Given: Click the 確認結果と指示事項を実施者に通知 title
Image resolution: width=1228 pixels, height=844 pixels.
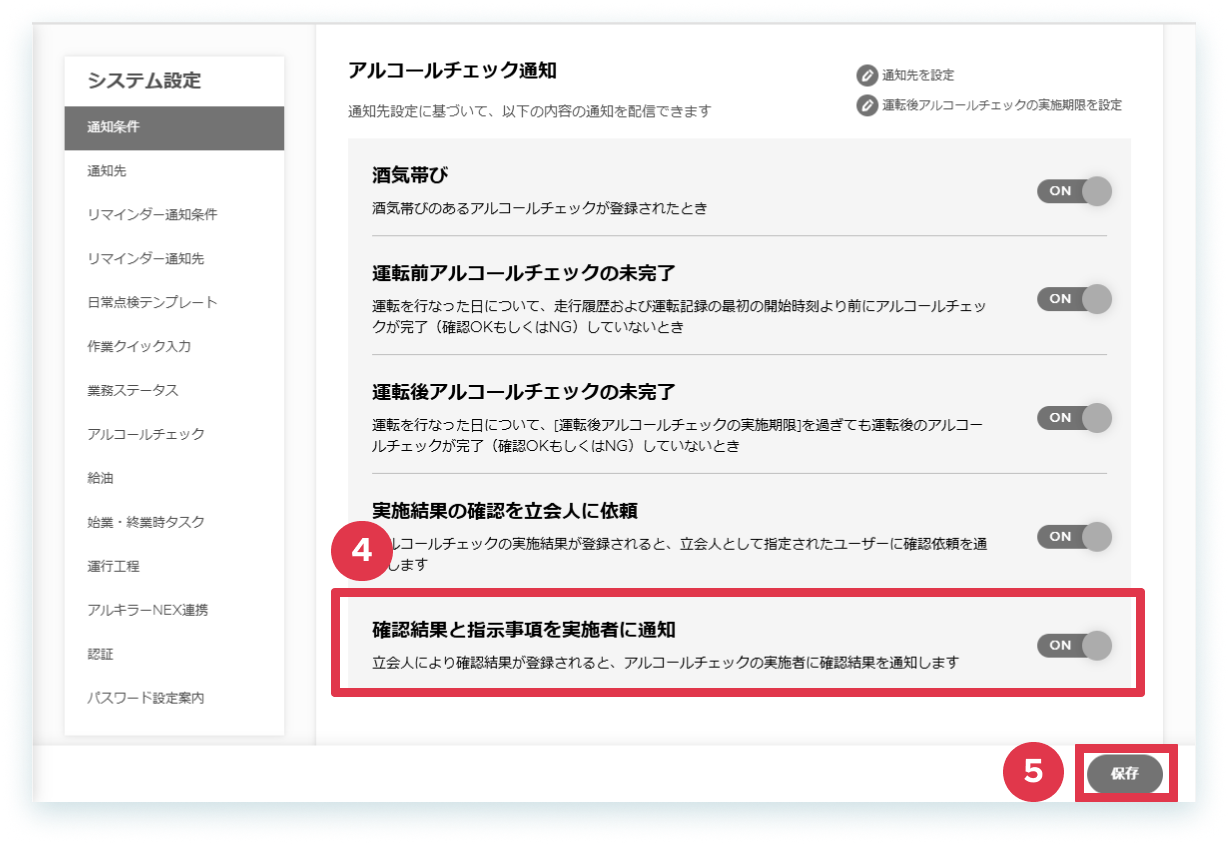Looking at the screenshot, I should [x=524, y=630].
